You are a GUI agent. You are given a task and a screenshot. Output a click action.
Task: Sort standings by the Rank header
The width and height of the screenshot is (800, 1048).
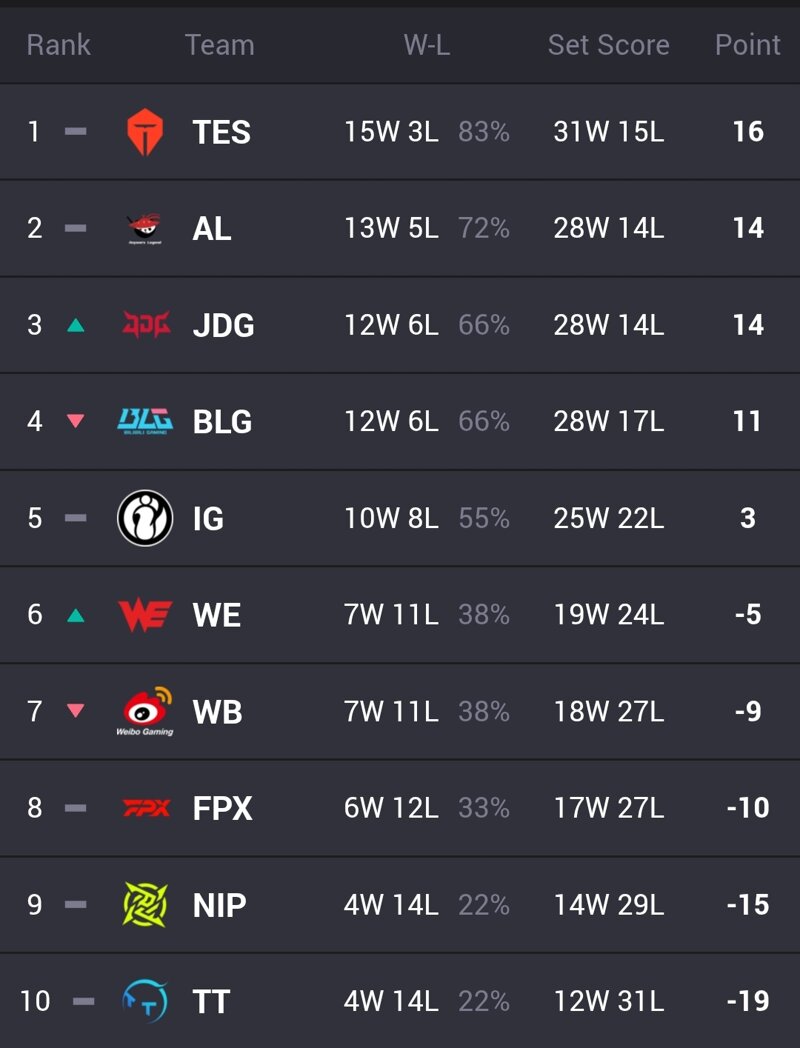58,45
